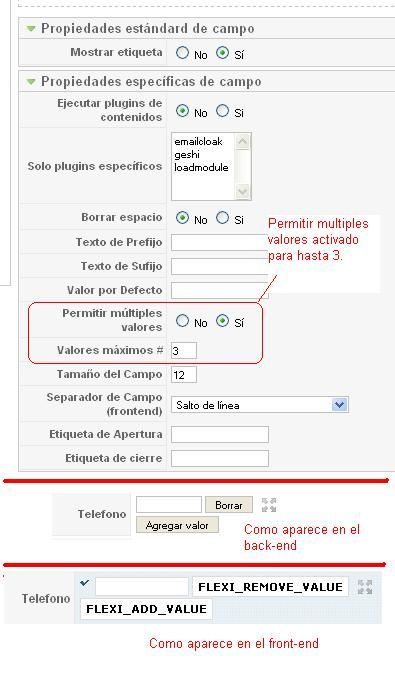
Task: Select Sí for Ejecutar plugins de contenidos
Action: click(x=222, y=111)
